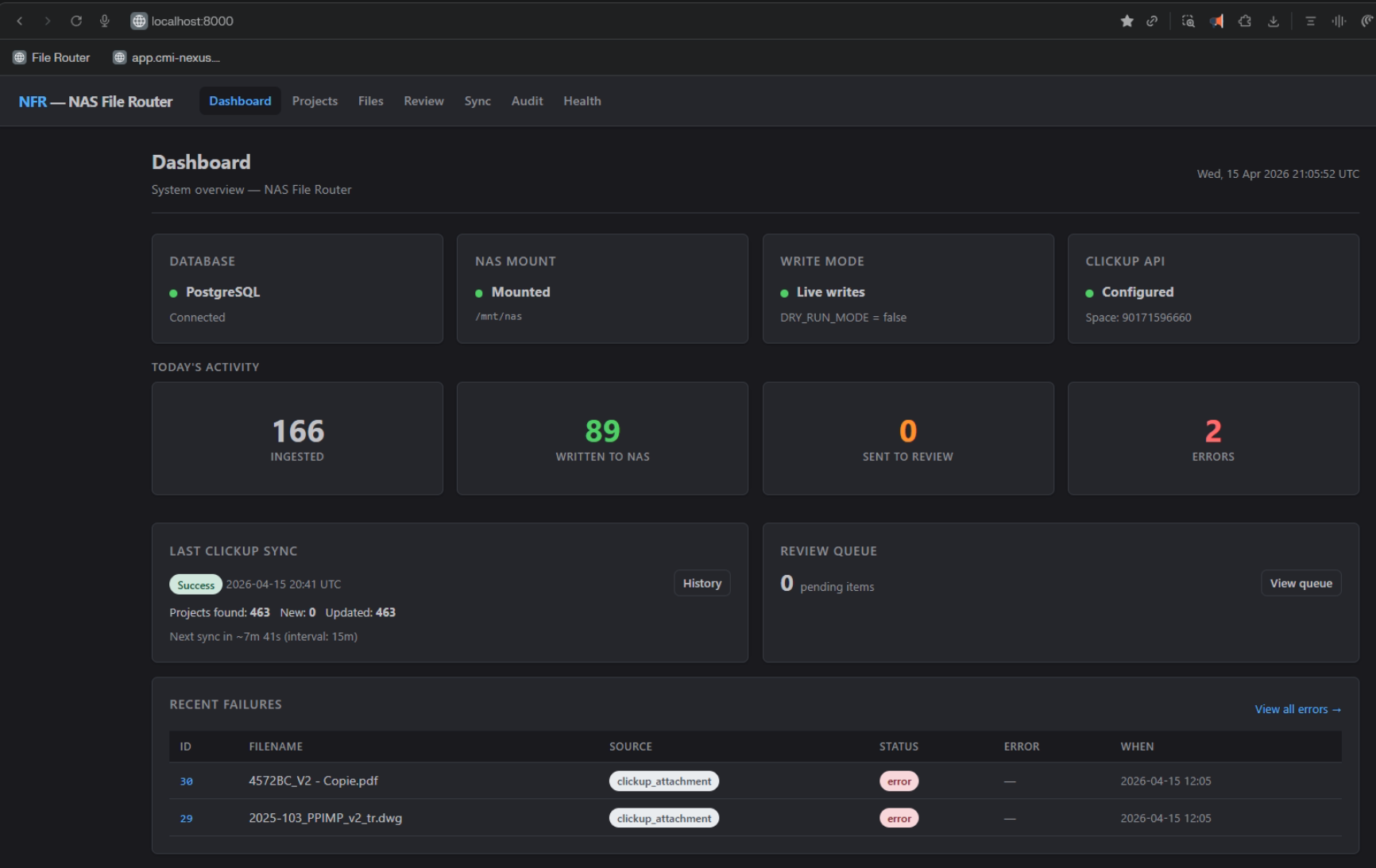The height and width of the screenshot is (868, 1376).
Task: Reload the page with the refresh icon
Action: [76, 21]
